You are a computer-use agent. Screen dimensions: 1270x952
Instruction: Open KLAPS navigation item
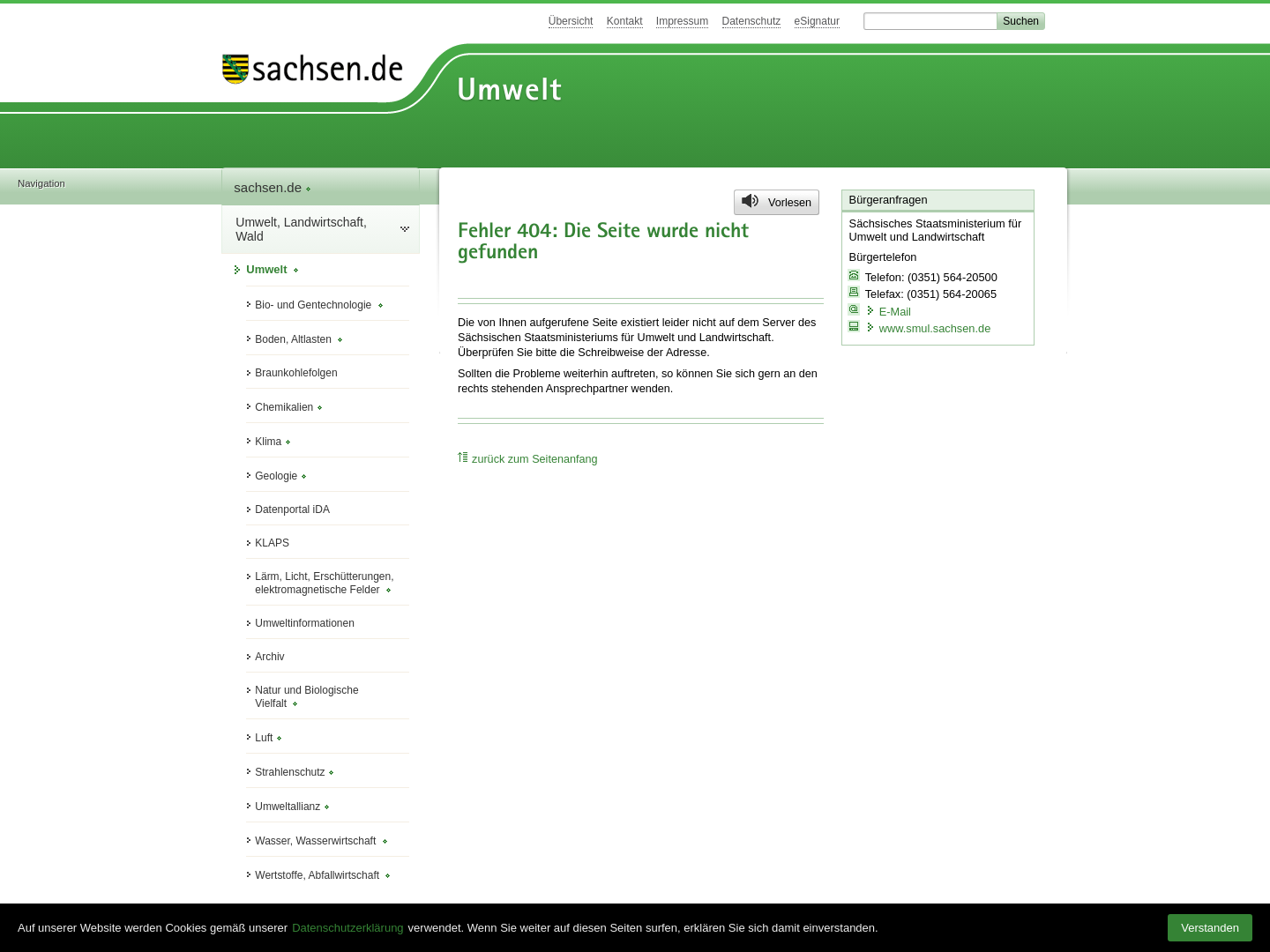(272, 543)
